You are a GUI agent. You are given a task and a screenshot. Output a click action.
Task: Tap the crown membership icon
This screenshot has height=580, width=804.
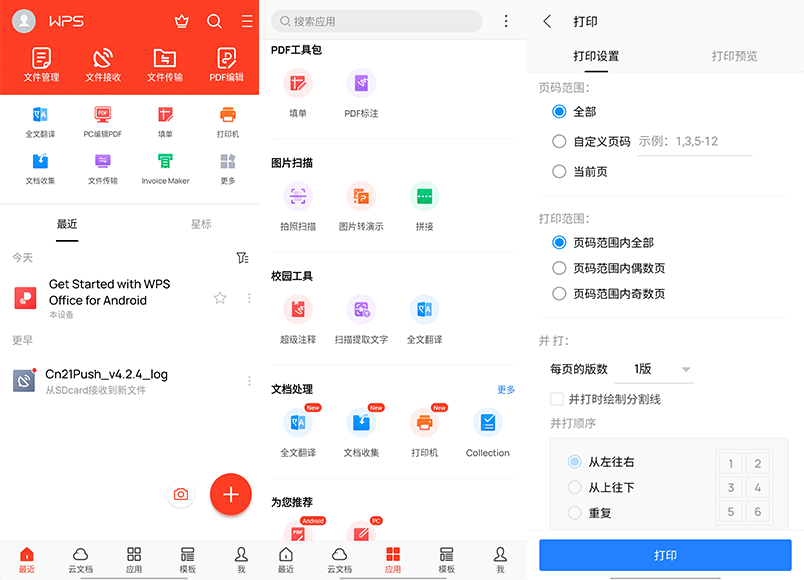tap(181, 21)
